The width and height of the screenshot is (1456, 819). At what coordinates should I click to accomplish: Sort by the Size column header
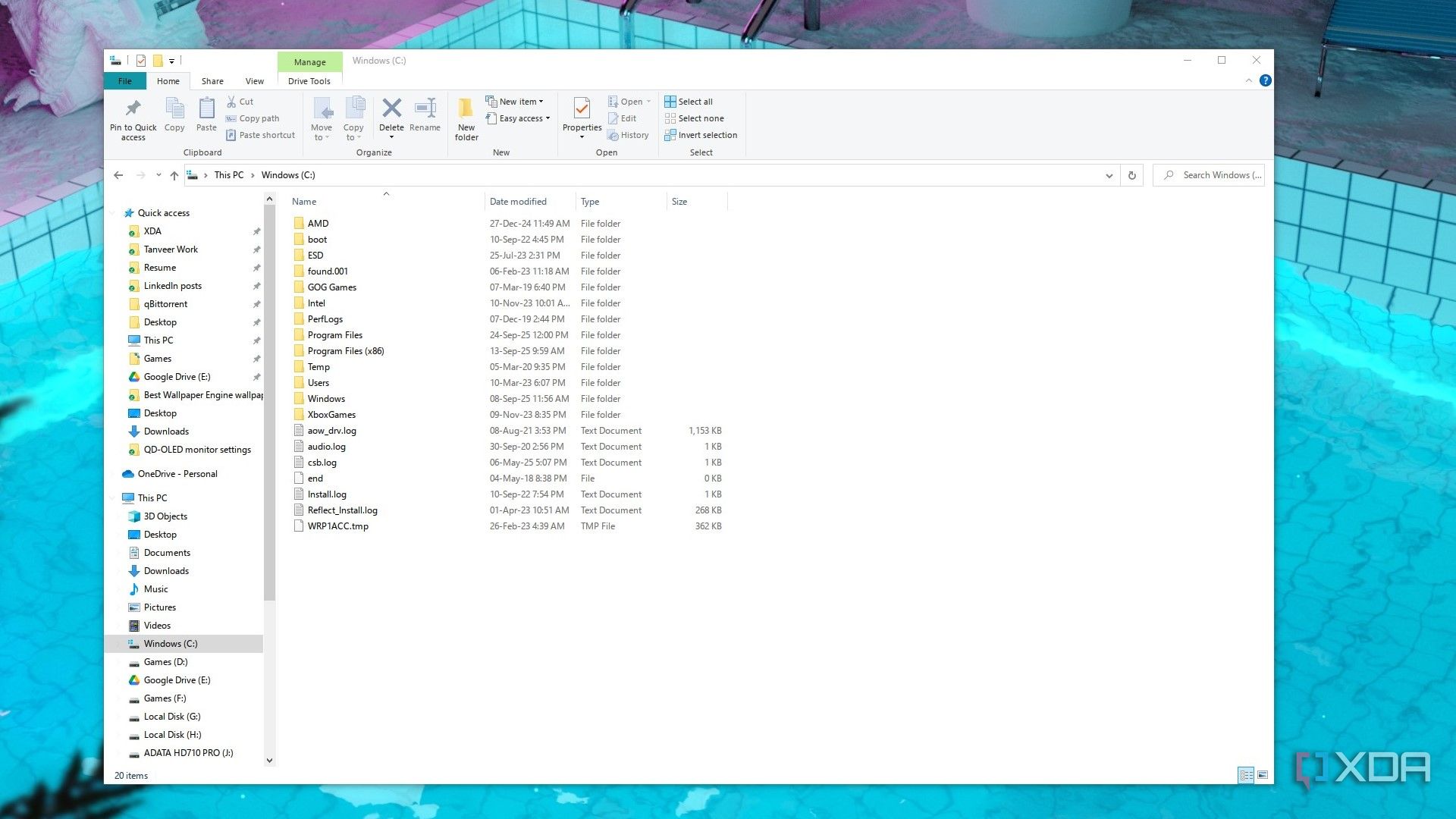tap(697, 202)
